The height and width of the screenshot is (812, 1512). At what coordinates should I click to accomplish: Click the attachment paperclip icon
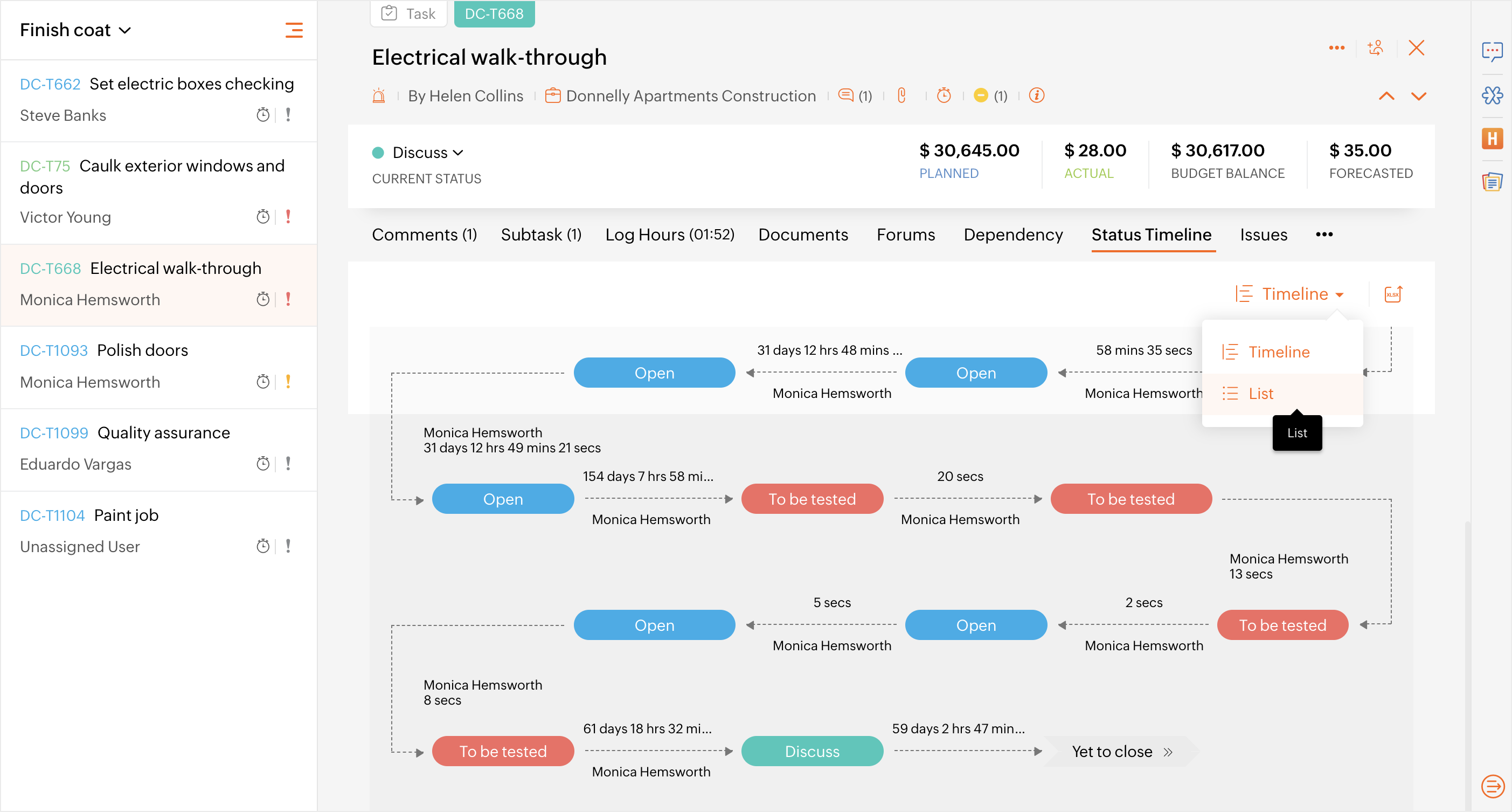point(901,95)
